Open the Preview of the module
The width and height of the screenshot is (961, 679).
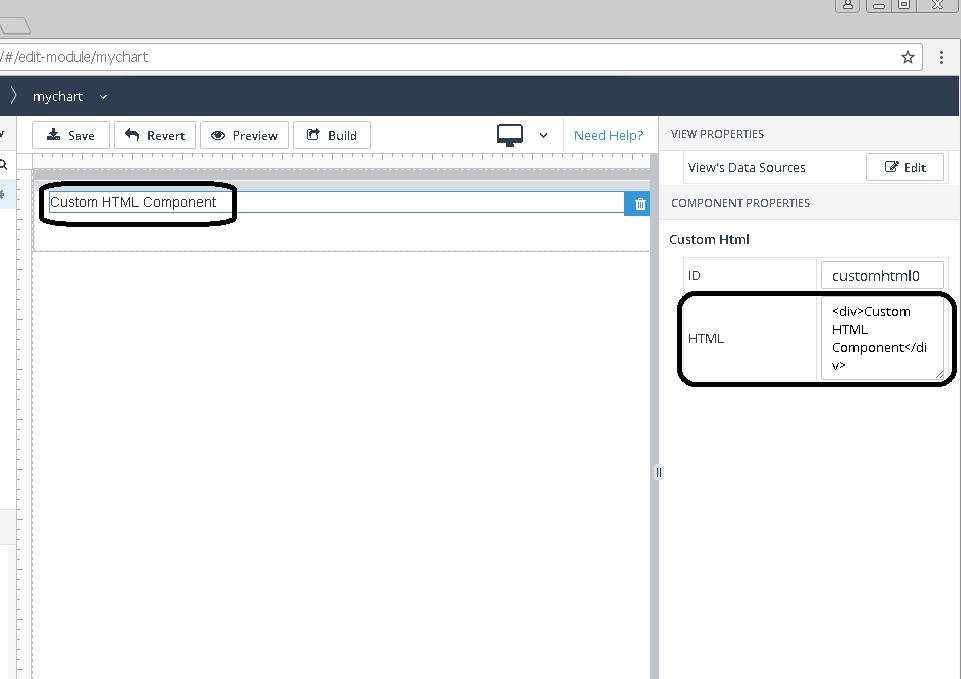244,135
